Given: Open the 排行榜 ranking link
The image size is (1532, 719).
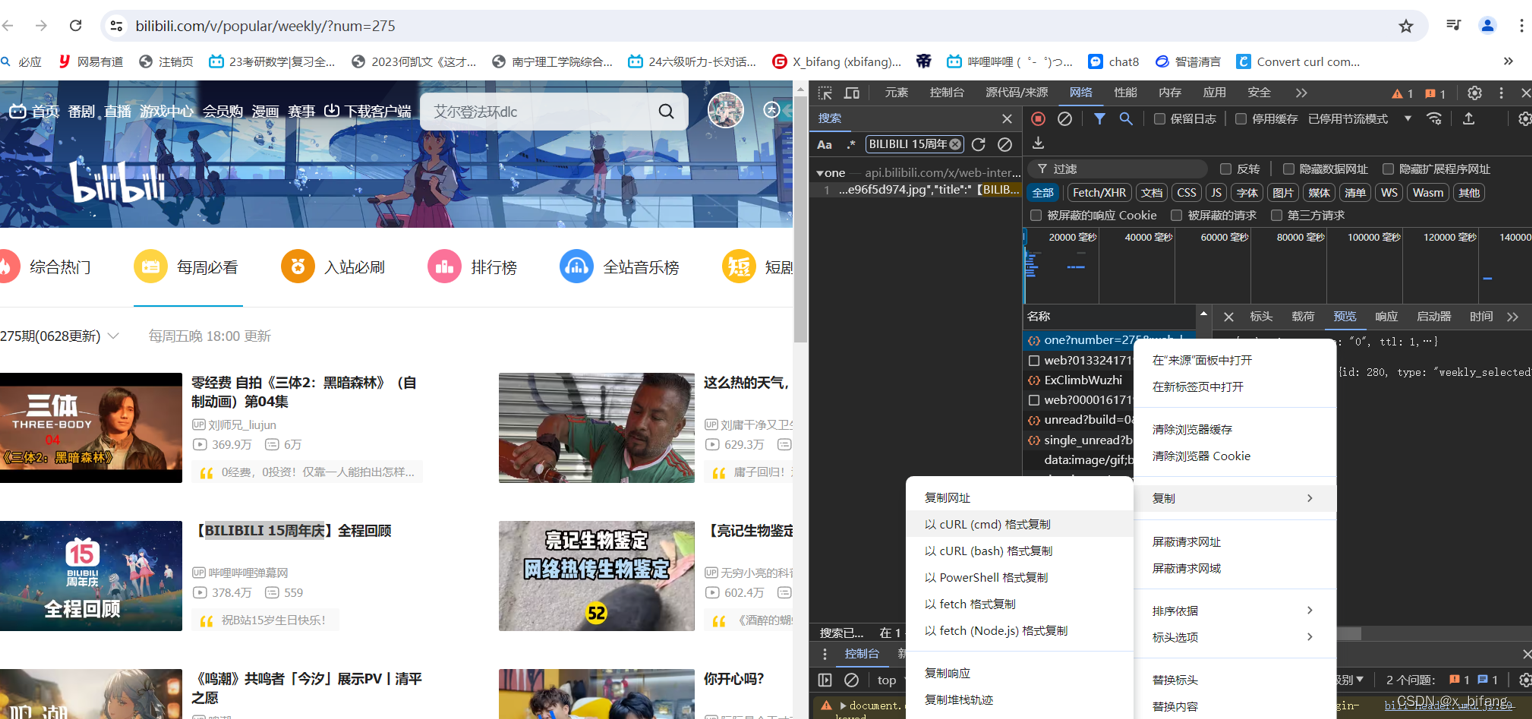Looking at the screenshot, I should (472, 267).
